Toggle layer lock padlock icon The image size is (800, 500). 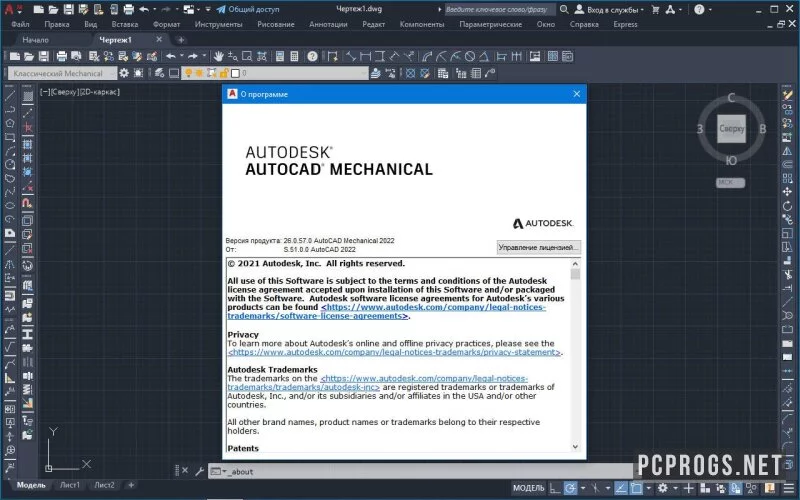coord(223,73)
